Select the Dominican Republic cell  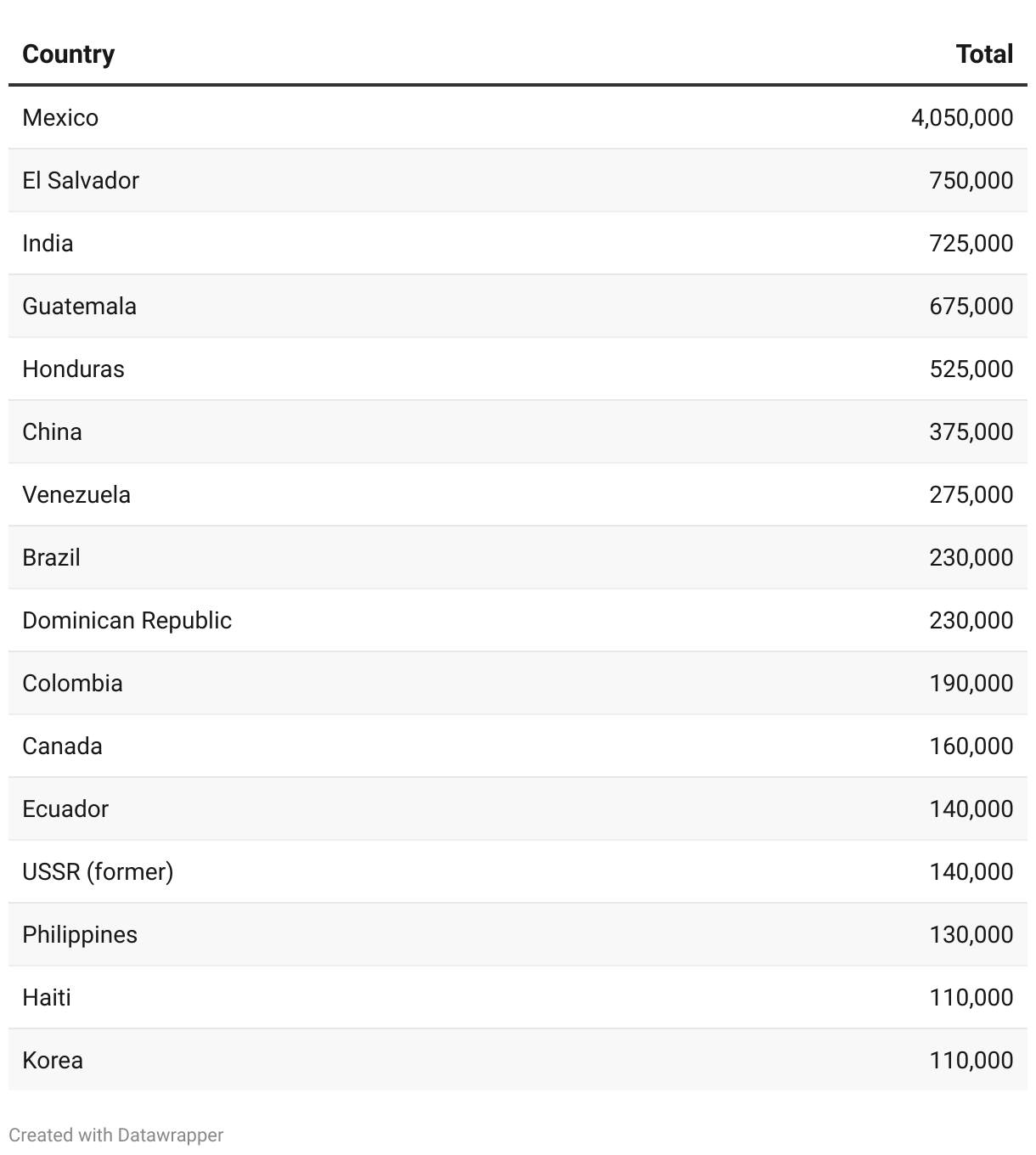coord(127,620)
